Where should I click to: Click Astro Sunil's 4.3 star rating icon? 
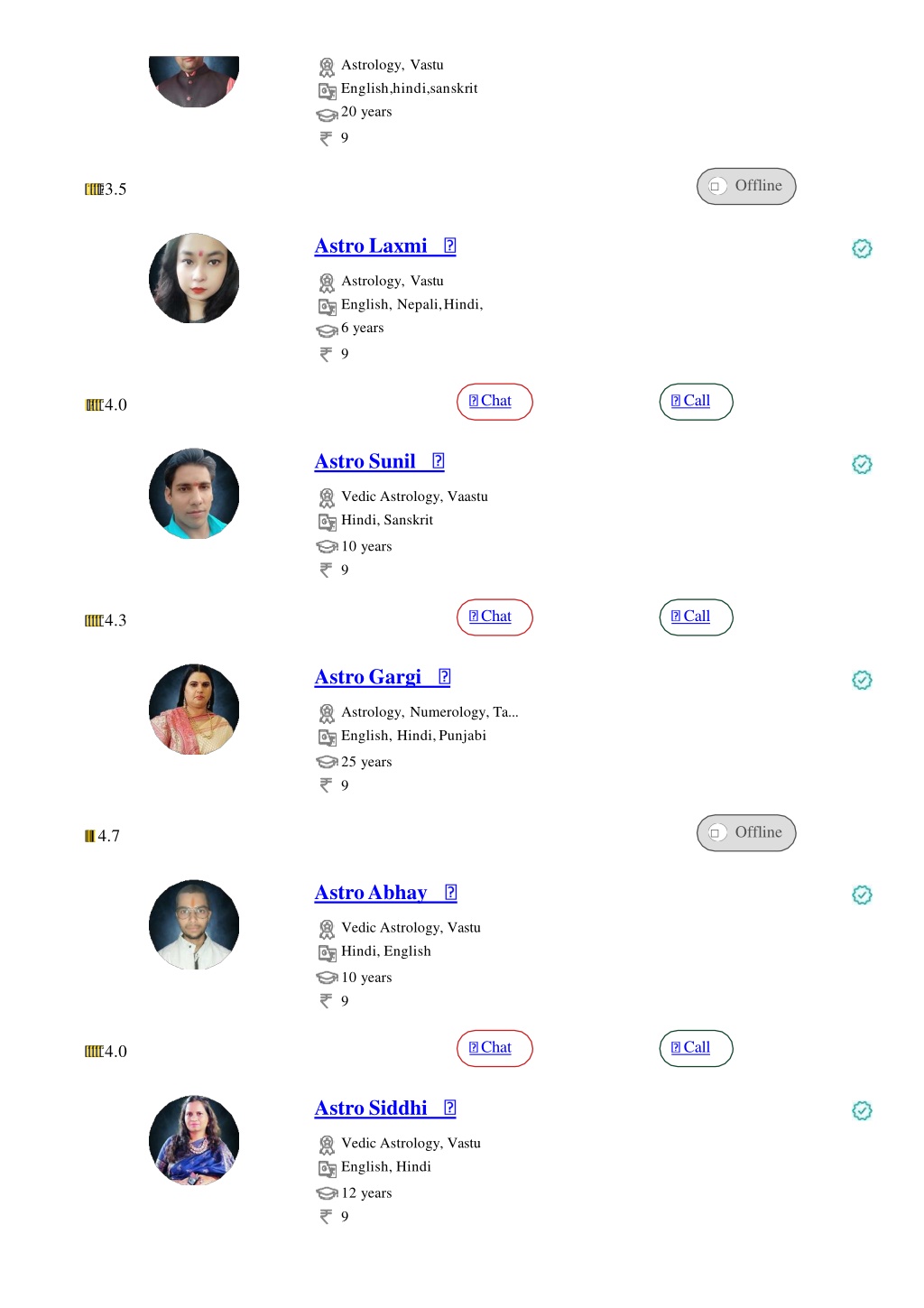click(94, 621)
